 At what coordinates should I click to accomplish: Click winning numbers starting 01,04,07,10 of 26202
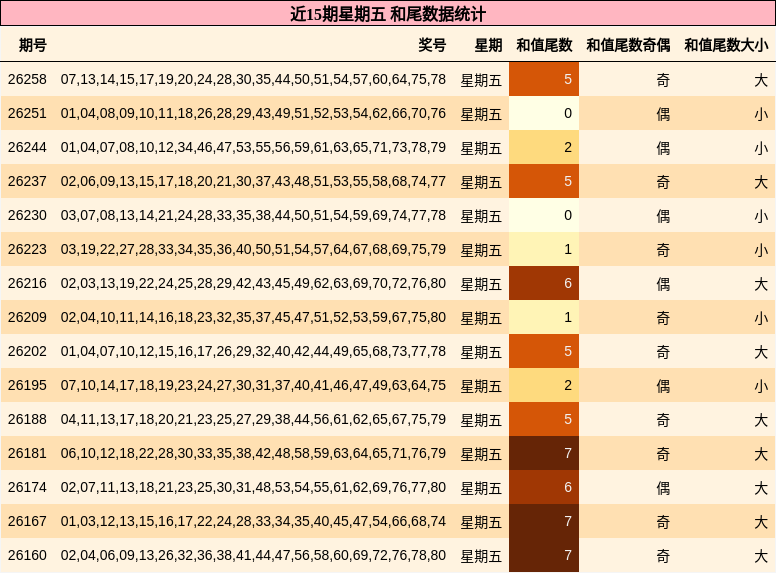[x=253, y=351]
